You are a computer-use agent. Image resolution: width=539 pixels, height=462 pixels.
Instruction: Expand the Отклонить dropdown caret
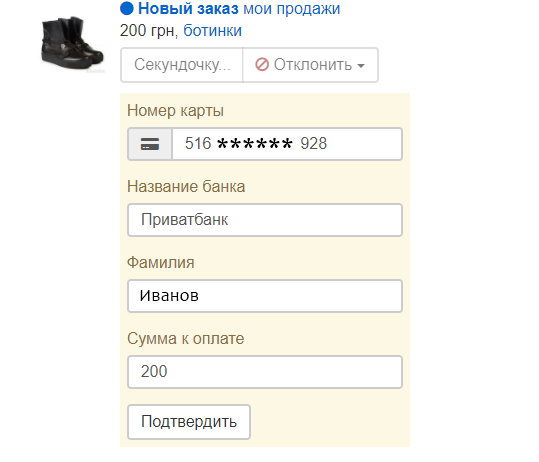[361, 66]
